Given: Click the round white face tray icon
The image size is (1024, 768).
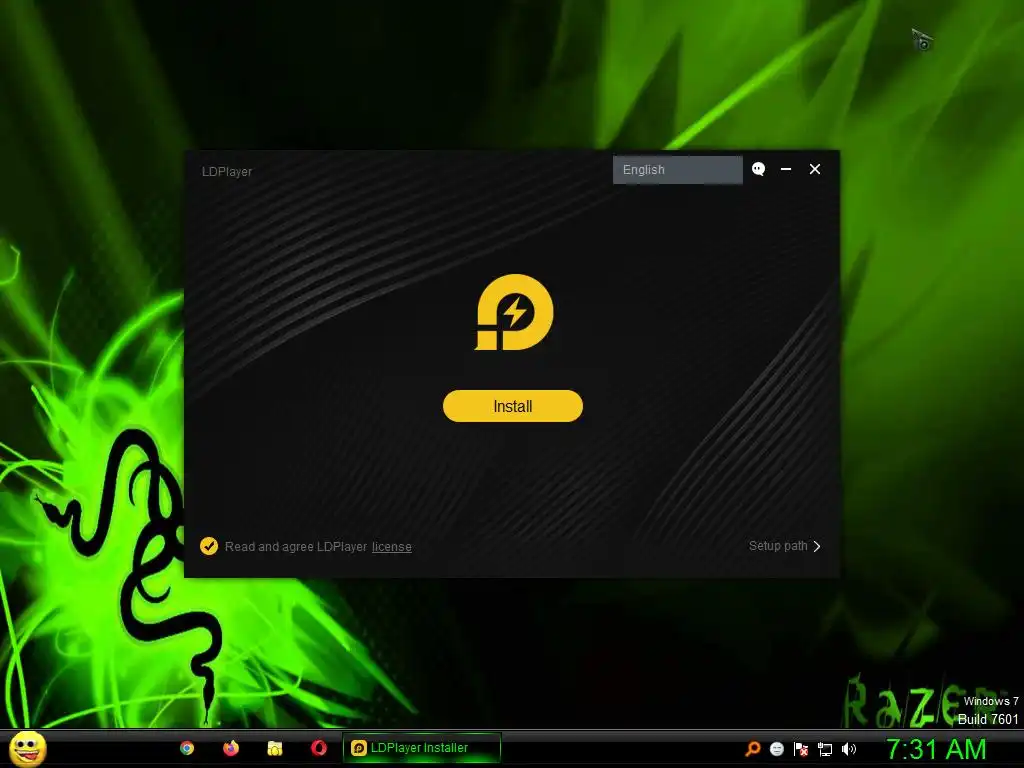Looking at the screenshot, I should pyautogui.click(x=776, y=749).
